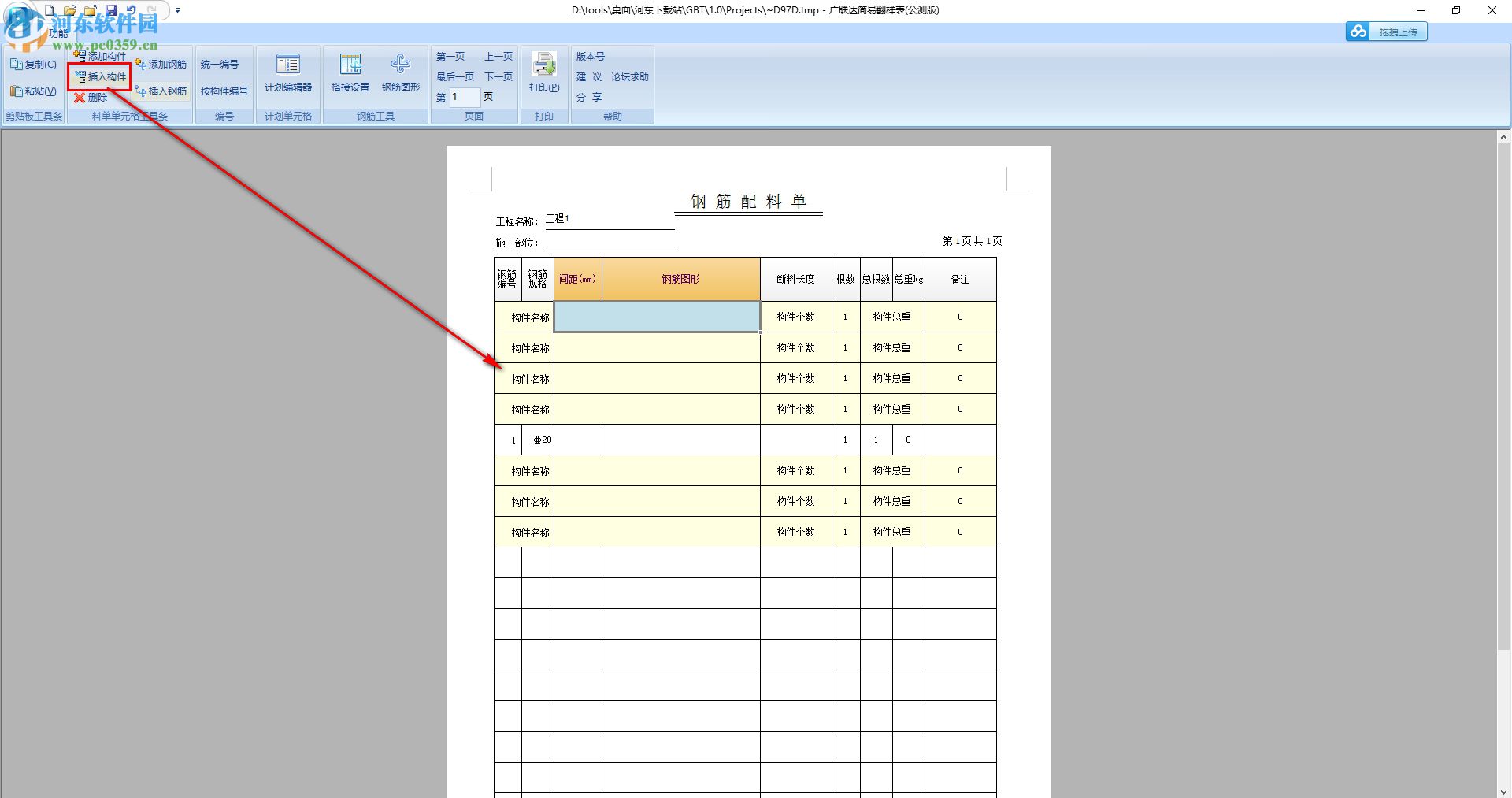The width and height of the screenshot is (1512, 798).
Task: Click the vertical scrollbar up arrow
Action: click(1503, 137)
